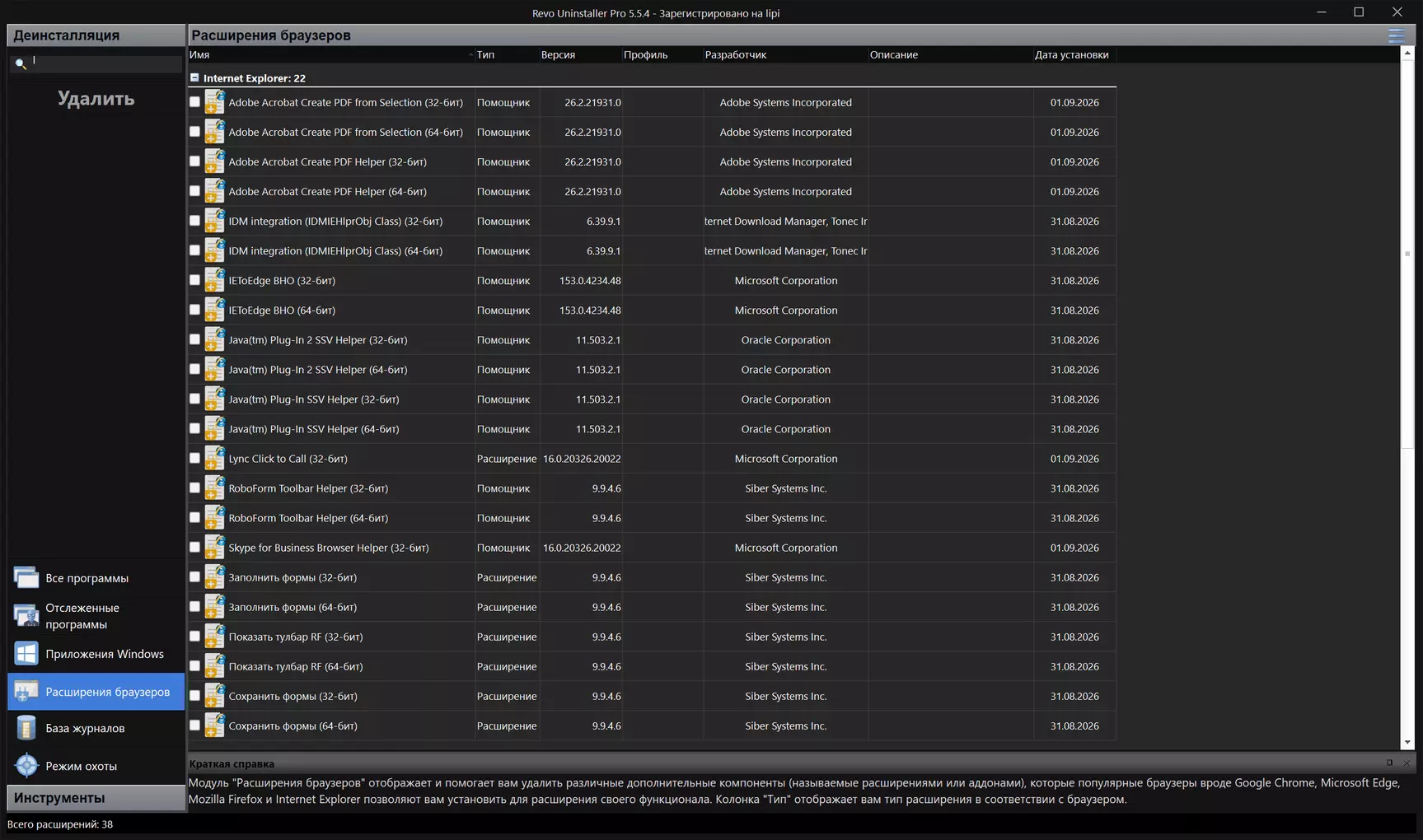This screenshot has height=840, width=1423.
Task: Check the Skype for Business Browser Helper checkbox
Action: tap(194, 547)
